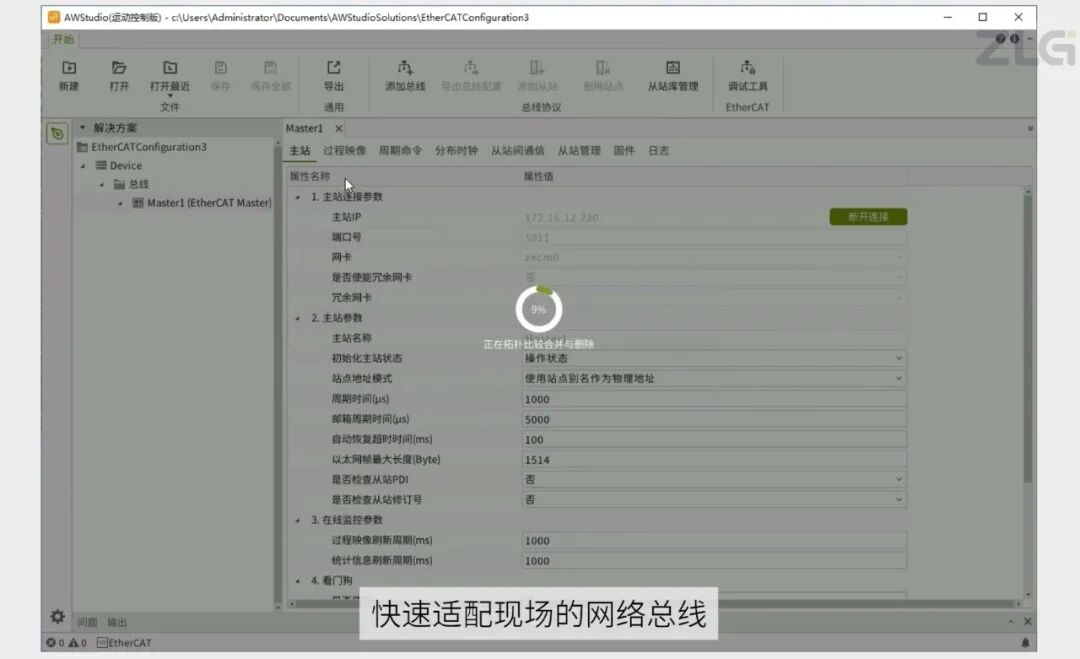Close the Master1 document tab
The width and height of the screenshot is (1080, 659).
(x=338, y=129)
